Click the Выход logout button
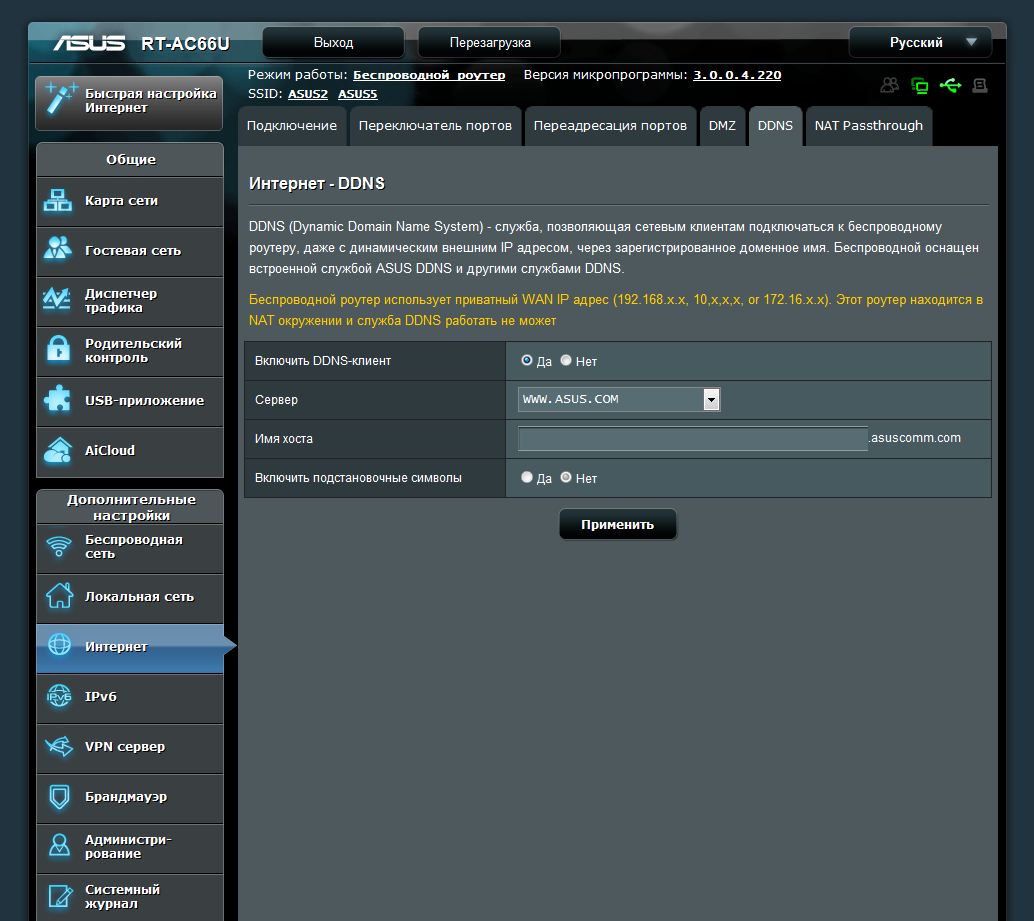Image resolution: width=1034 pixels, height=921 pixels. [x=334, y=42]
